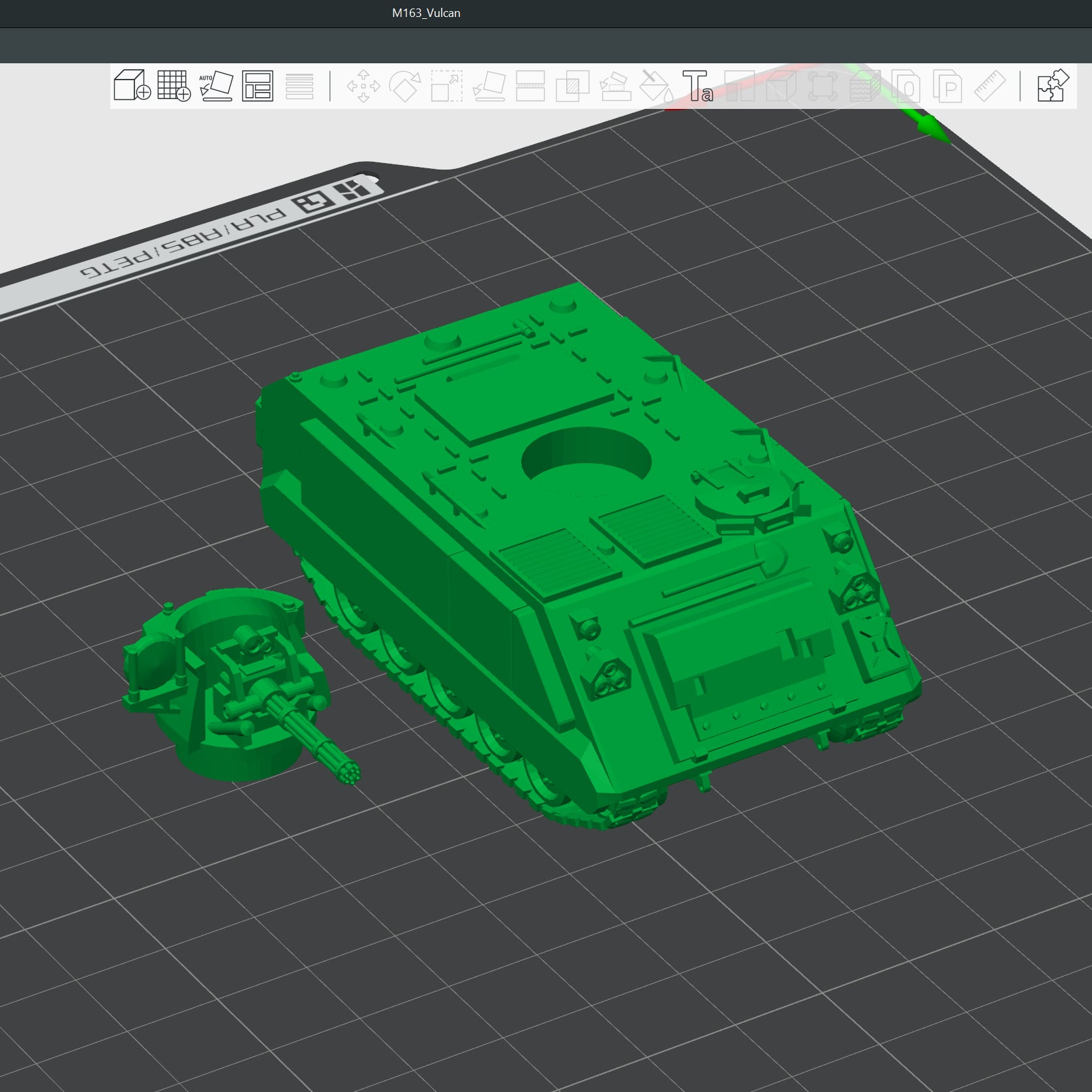Click the Add model cube icon
The height and width of the screenshot is (1092, 1092).
(132, 85)
